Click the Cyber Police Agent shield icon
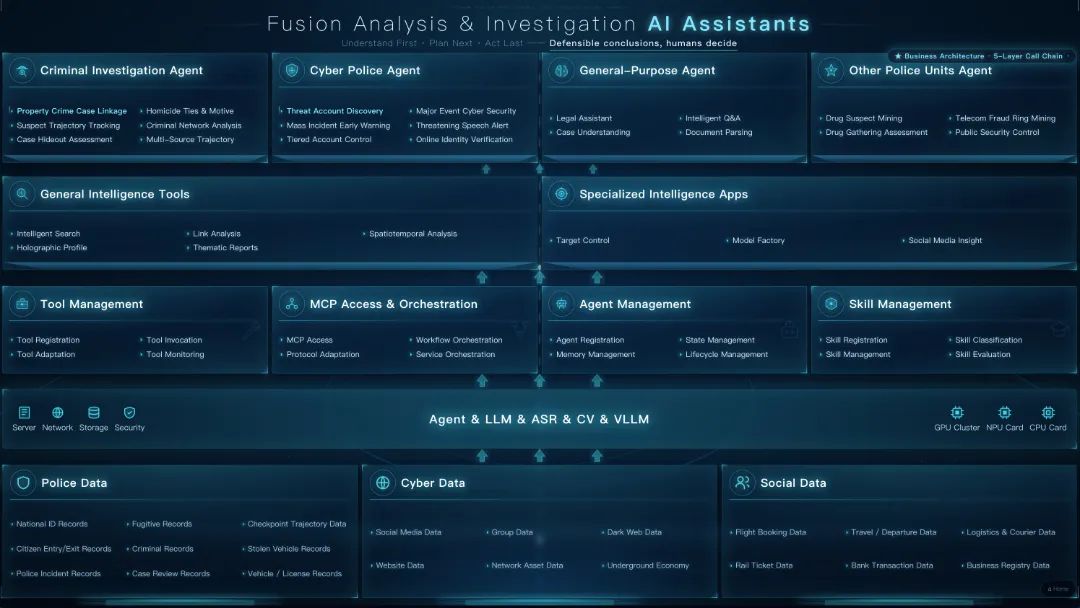This screenshot has width=1080, height=608. pos(292,70)
